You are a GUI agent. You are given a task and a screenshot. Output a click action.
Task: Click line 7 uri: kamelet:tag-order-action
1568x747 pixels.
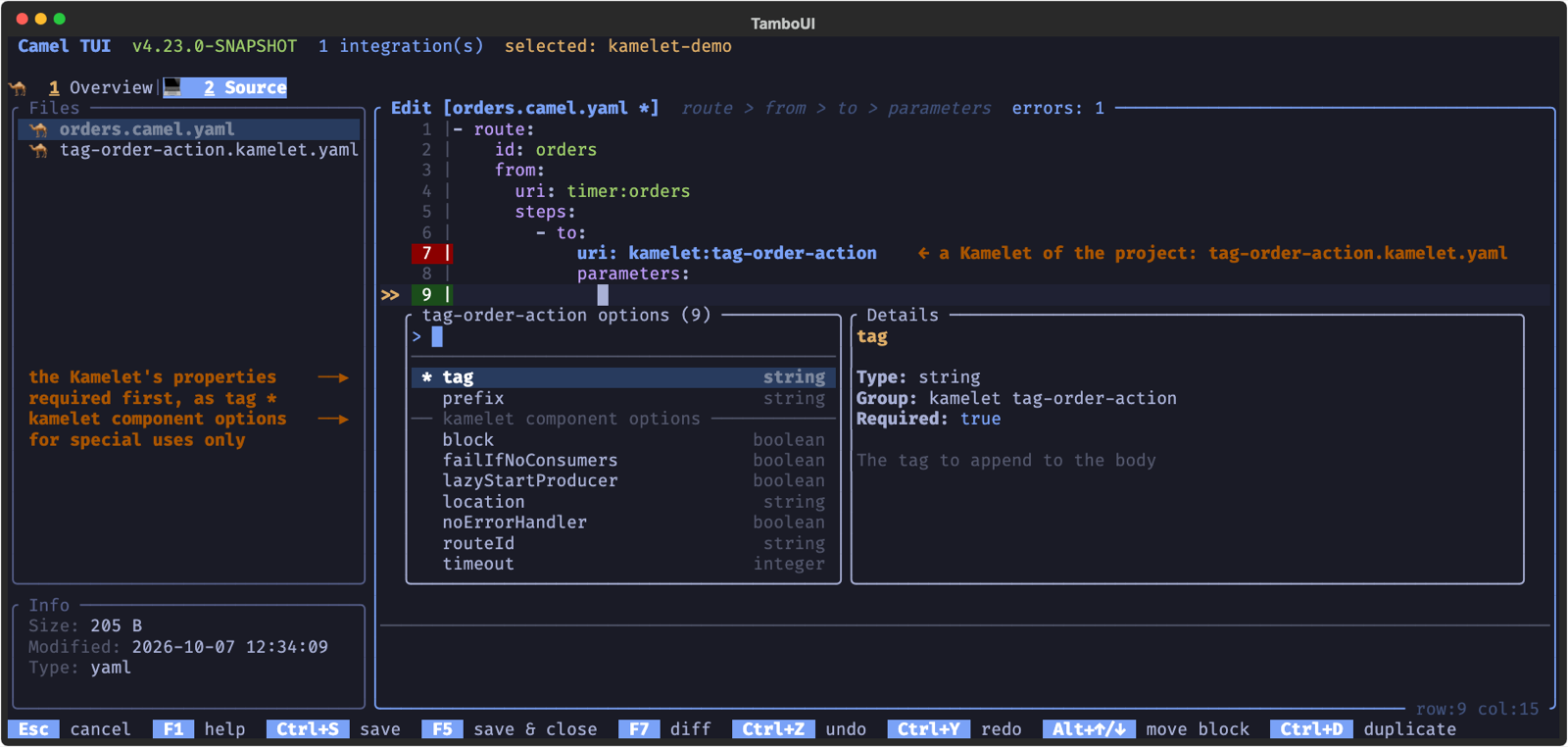click(x=726, y=253)
